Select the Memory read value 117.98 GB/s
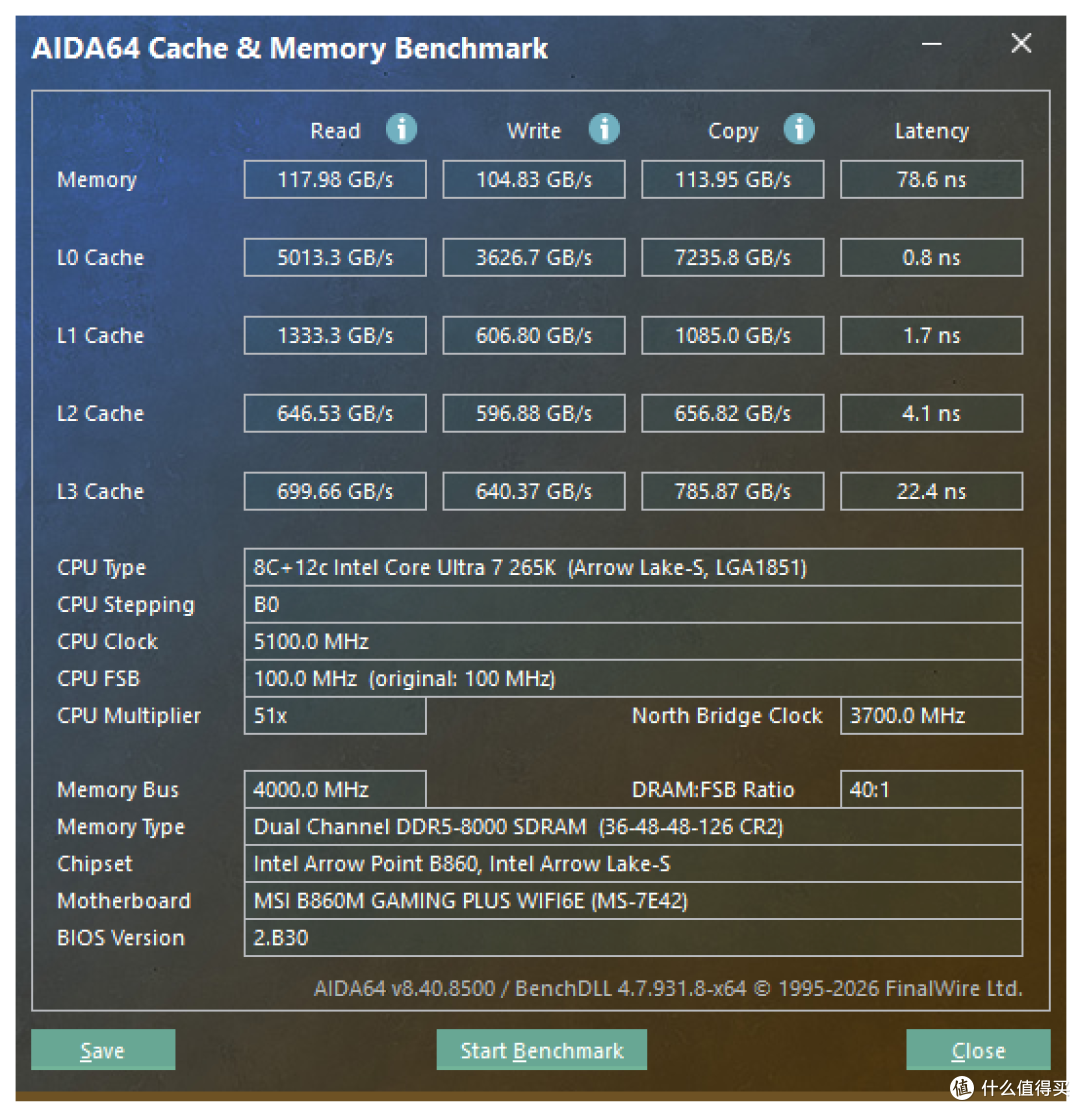 (x=335, y=179)
